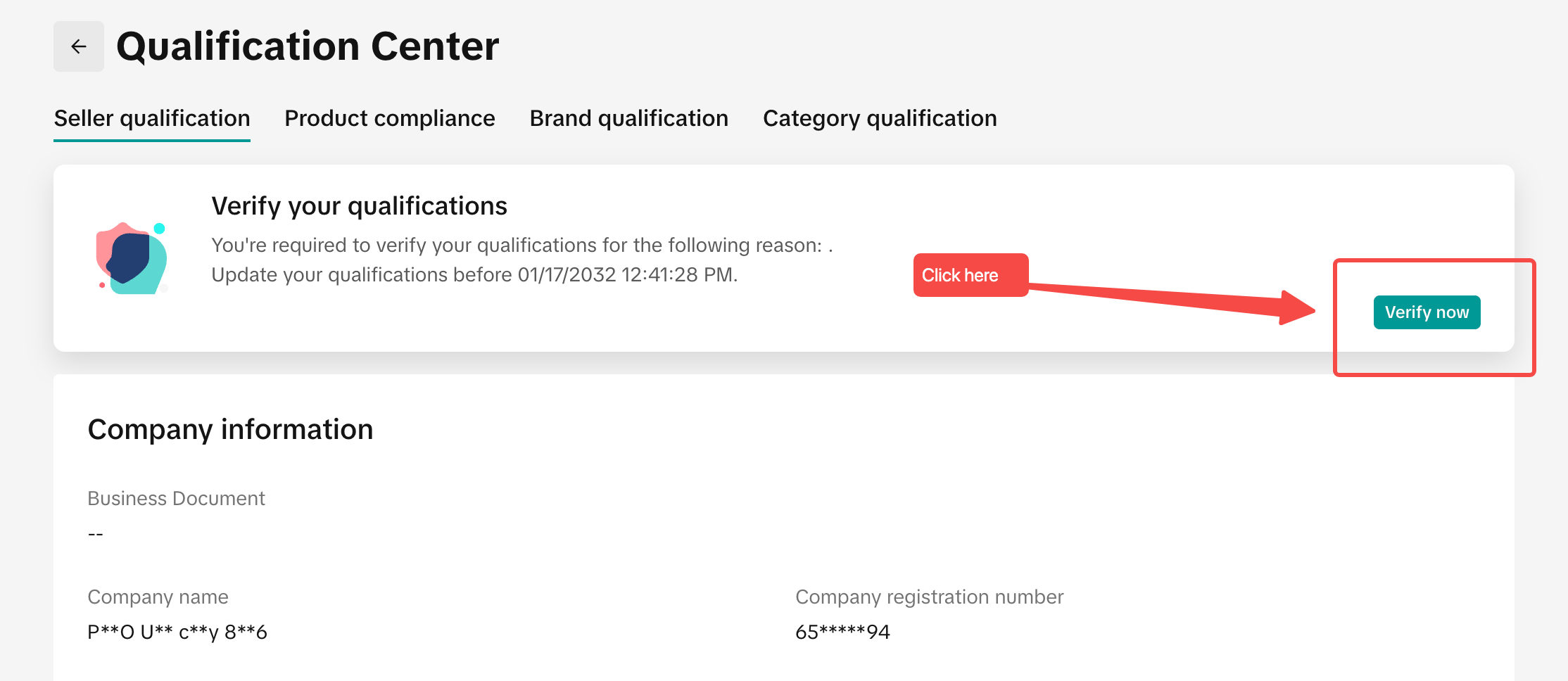The image size is (1568, 681).
Task: Click the back arrow icon
Action: pyautogui.click(x=79, y=46)
